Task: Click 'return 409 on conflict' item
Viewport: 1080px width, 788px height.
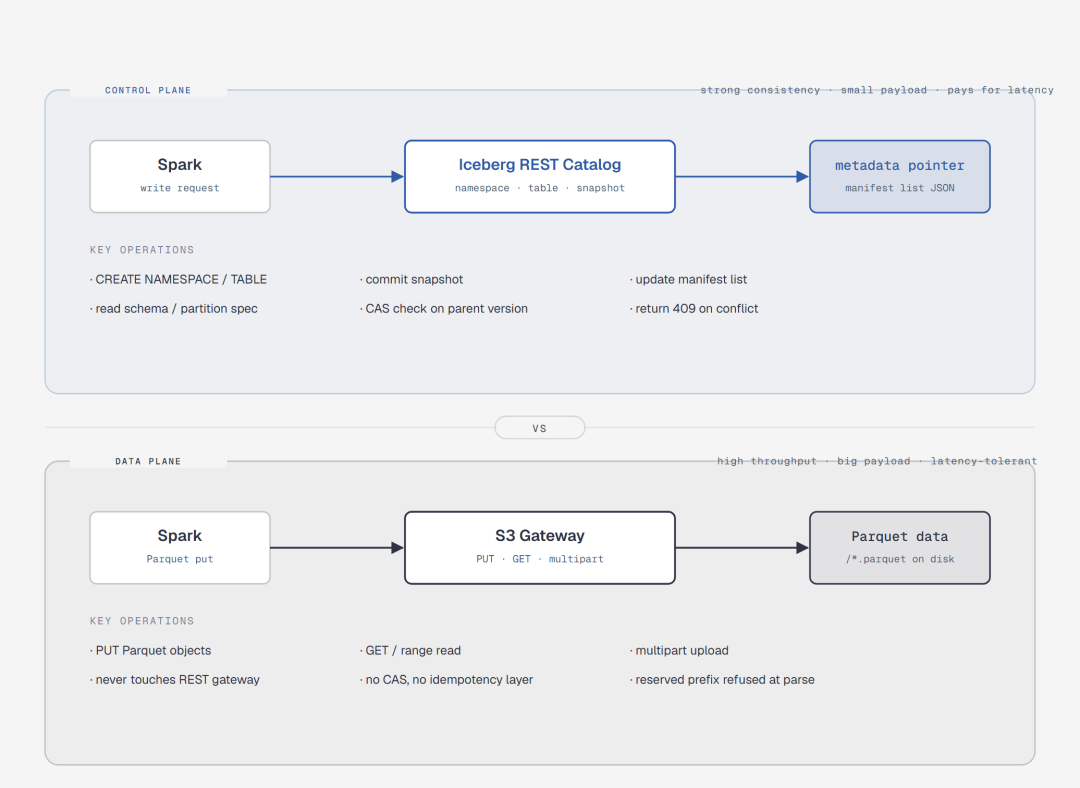Action: click(694, 309)
